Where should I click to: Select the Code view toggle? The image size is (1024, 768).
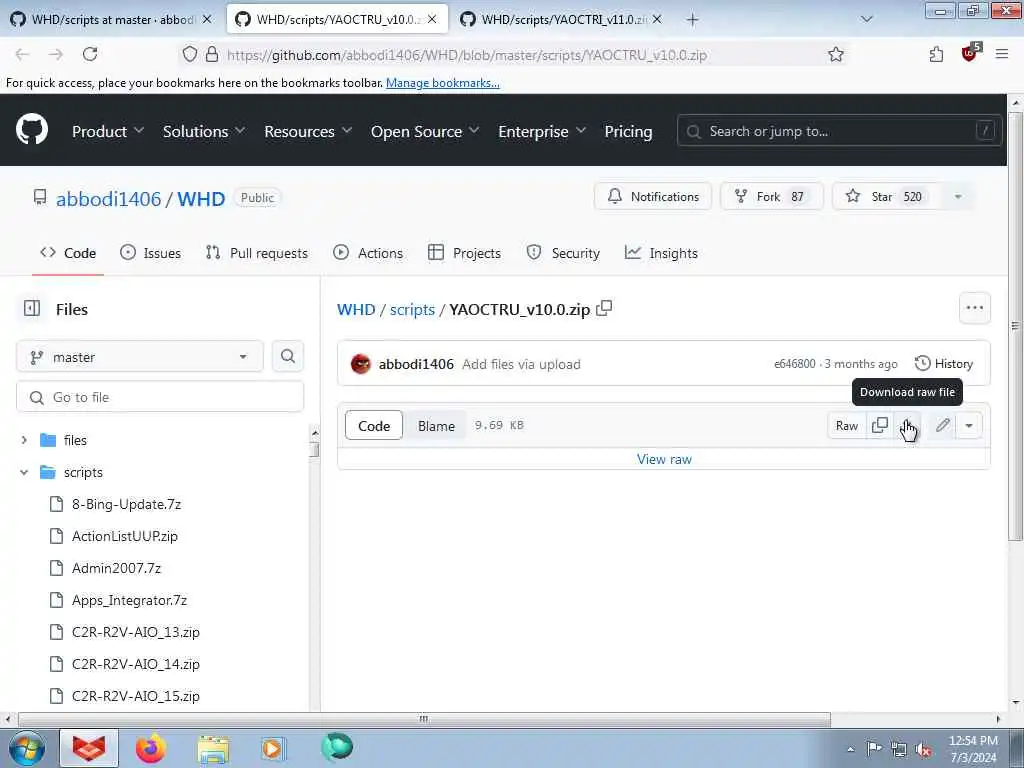tap(374, 426)
